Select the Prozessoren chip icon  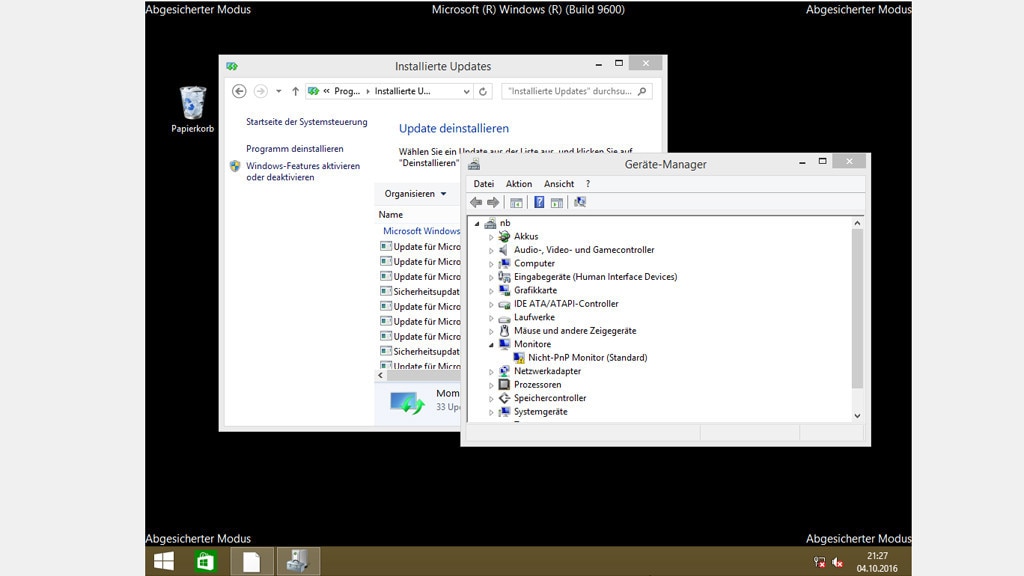(x=504, y=385)
